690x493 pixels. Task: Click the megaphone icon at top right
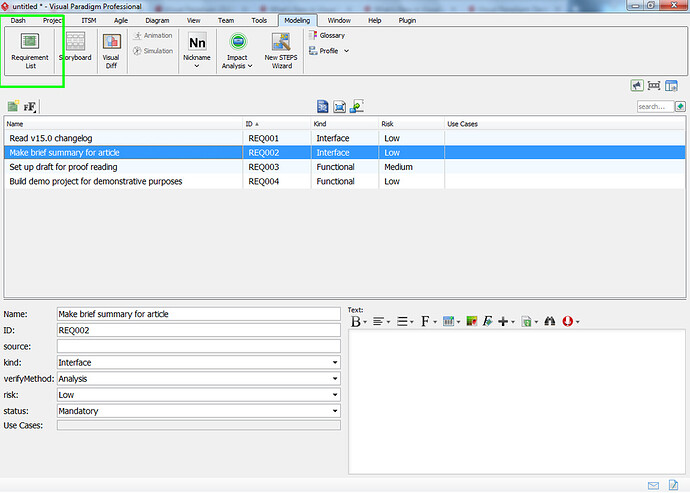(637, 85)
